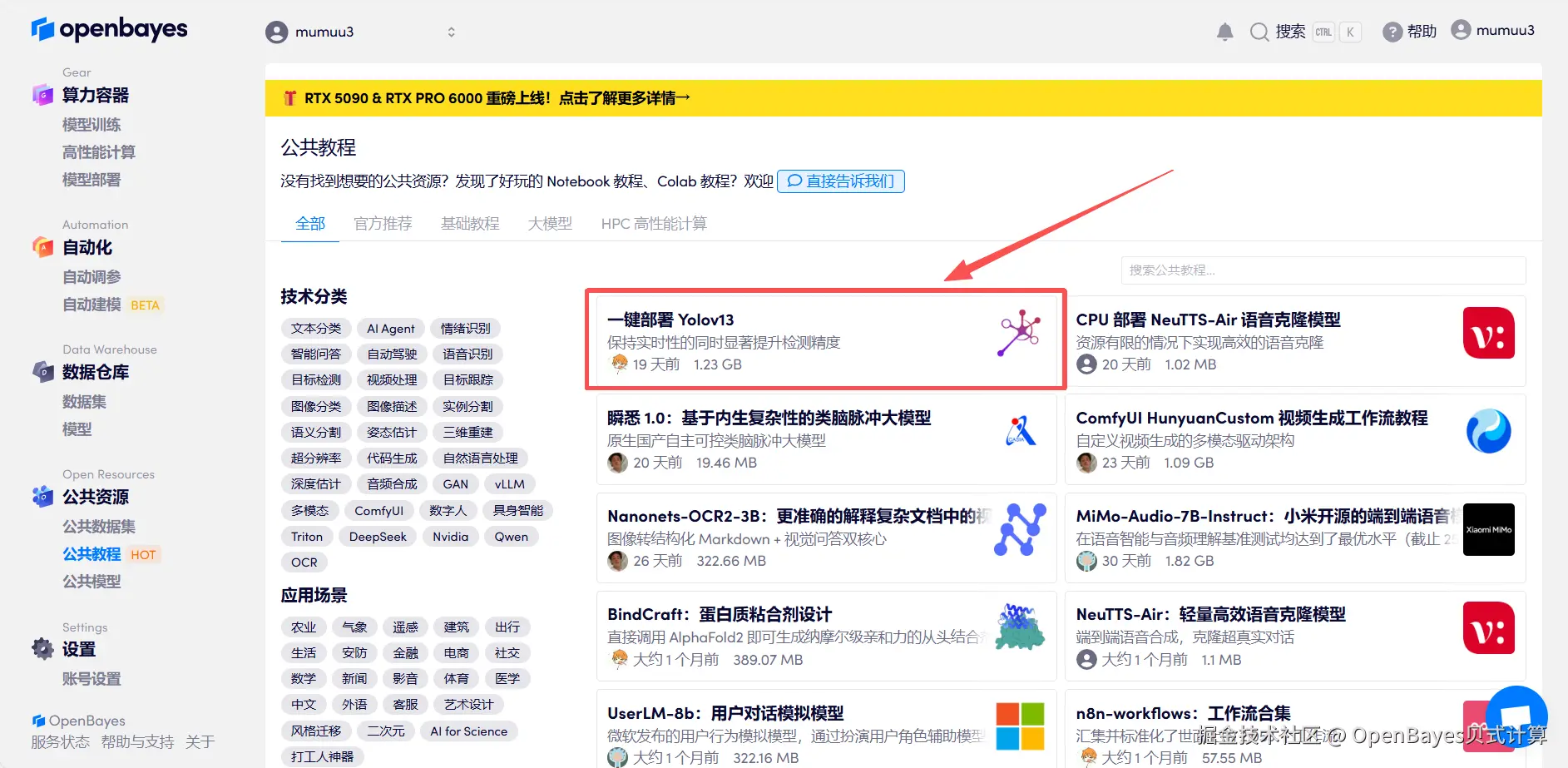Enable the ComfyUI category filter
Screen dimensions: 1568x768
pos(379,510)
